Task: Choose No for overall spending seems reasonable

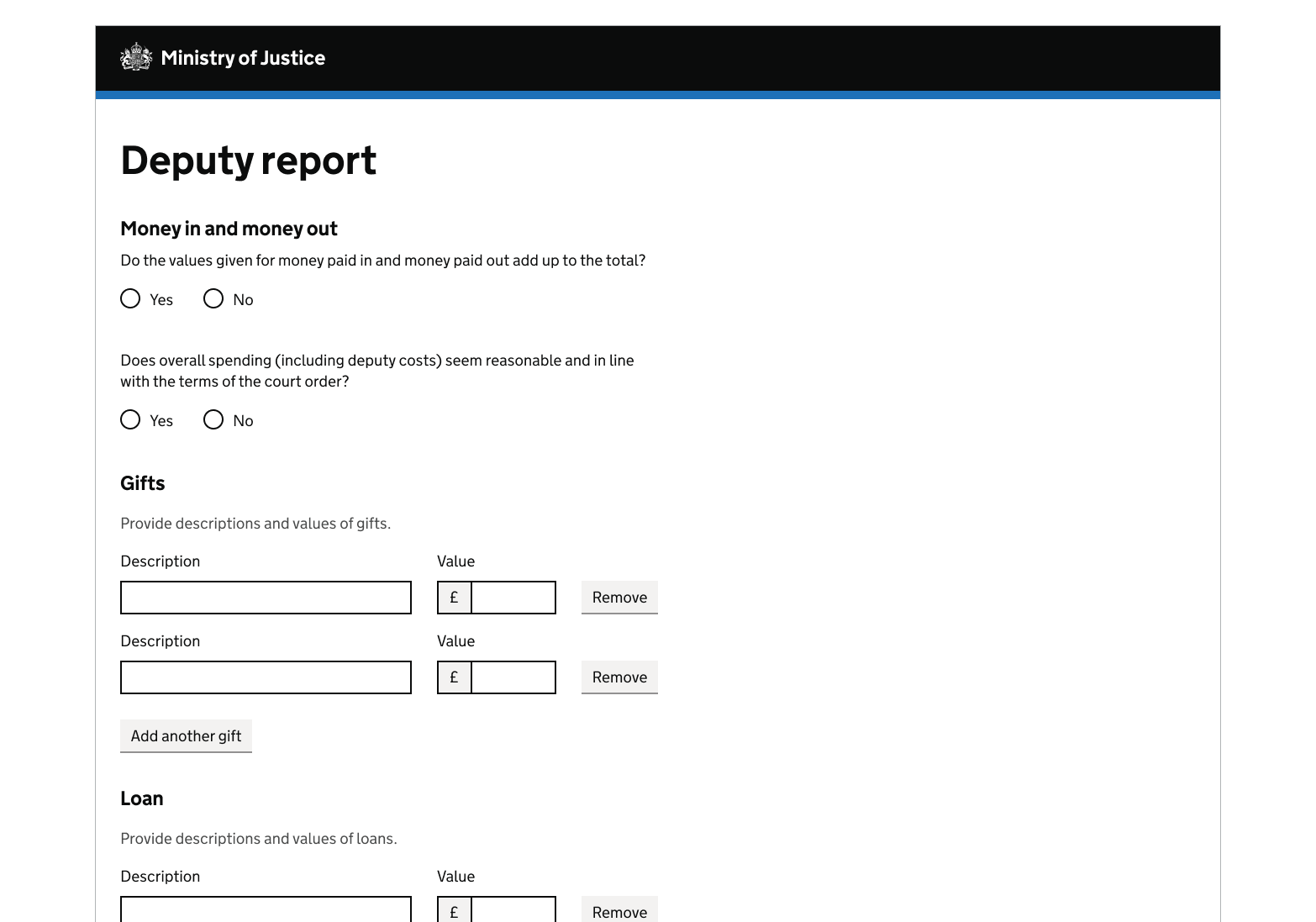Action: (213, 419)
